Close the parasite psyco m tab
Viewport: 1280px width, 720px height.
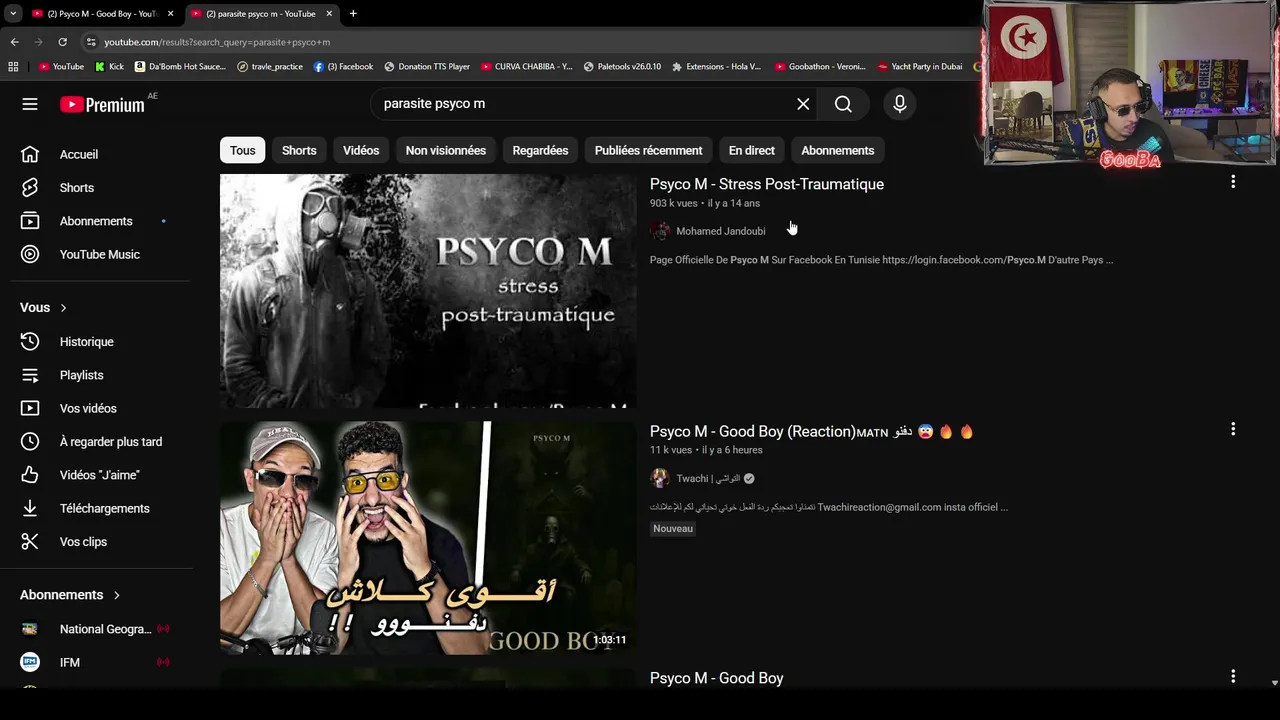tap(329, 14)
